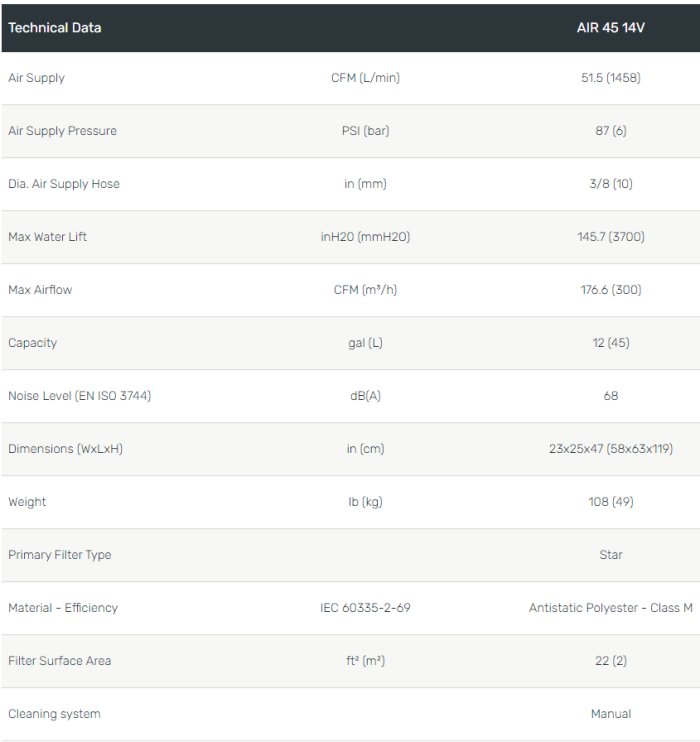This screenshot has height=742, width=700.
Task: Click the 108 (49) weight value
Action: pyautogui.click(x=610, y=502)
